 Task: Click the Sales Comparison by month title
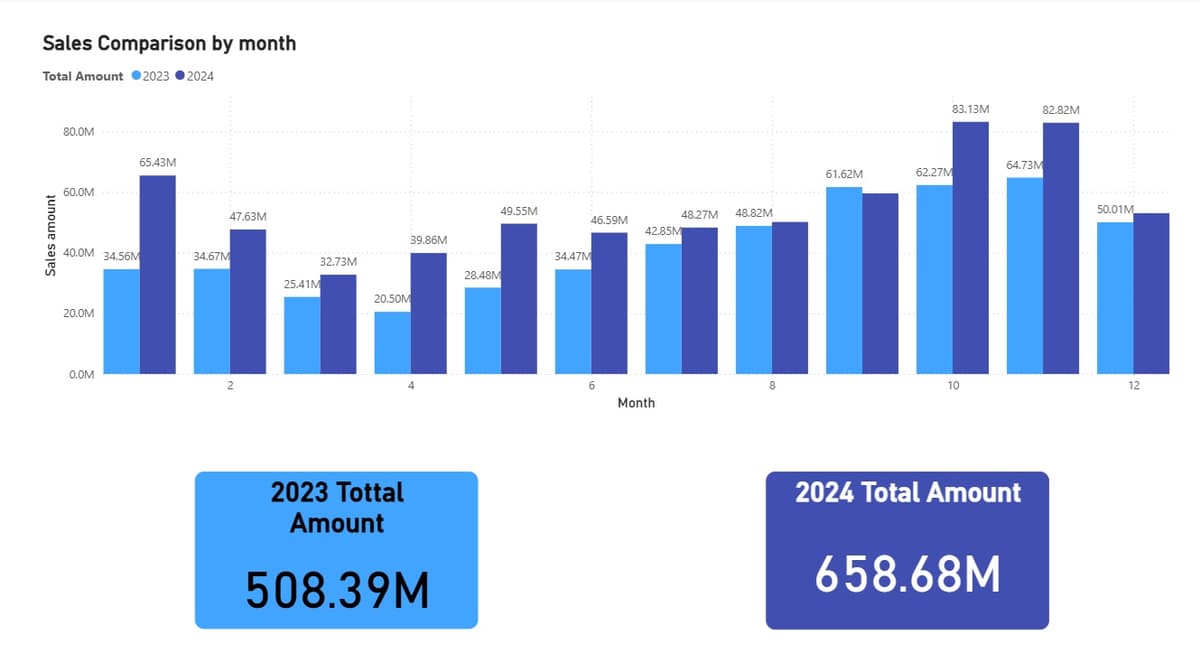tap(169, 44)
